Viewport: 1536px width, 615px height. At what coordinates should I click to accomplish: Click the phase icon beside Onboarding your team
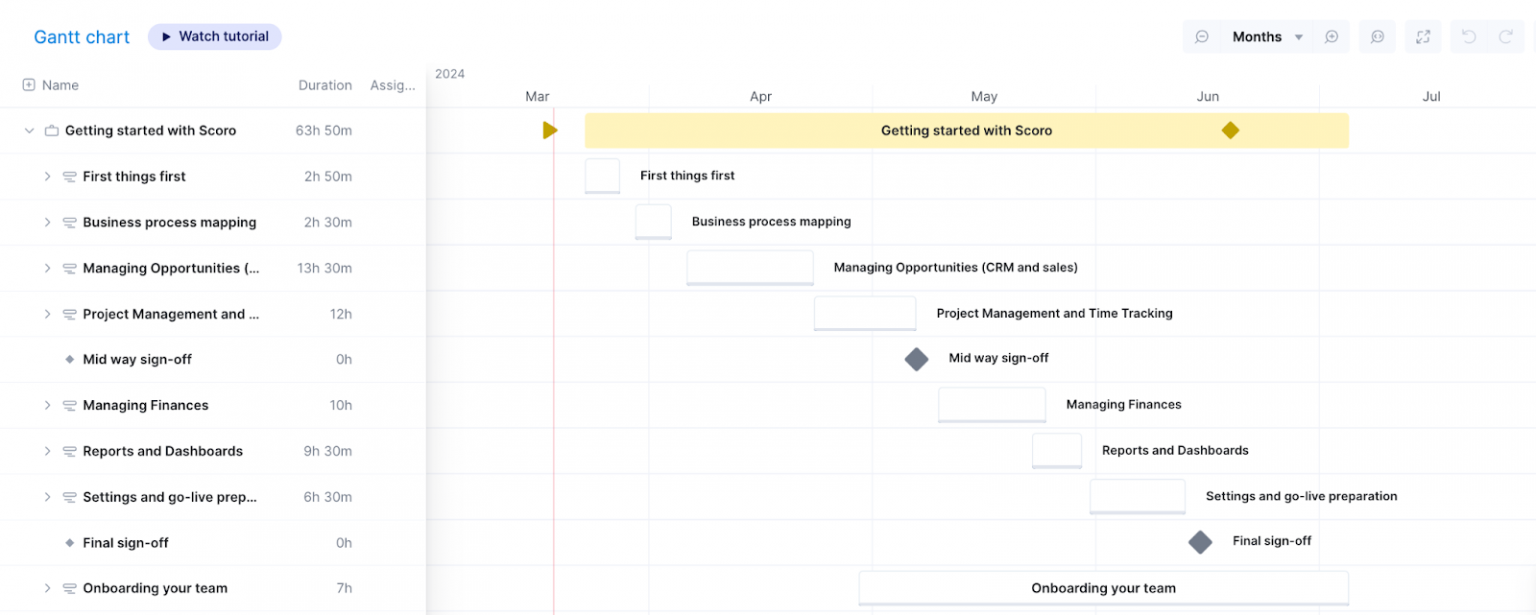70,589
